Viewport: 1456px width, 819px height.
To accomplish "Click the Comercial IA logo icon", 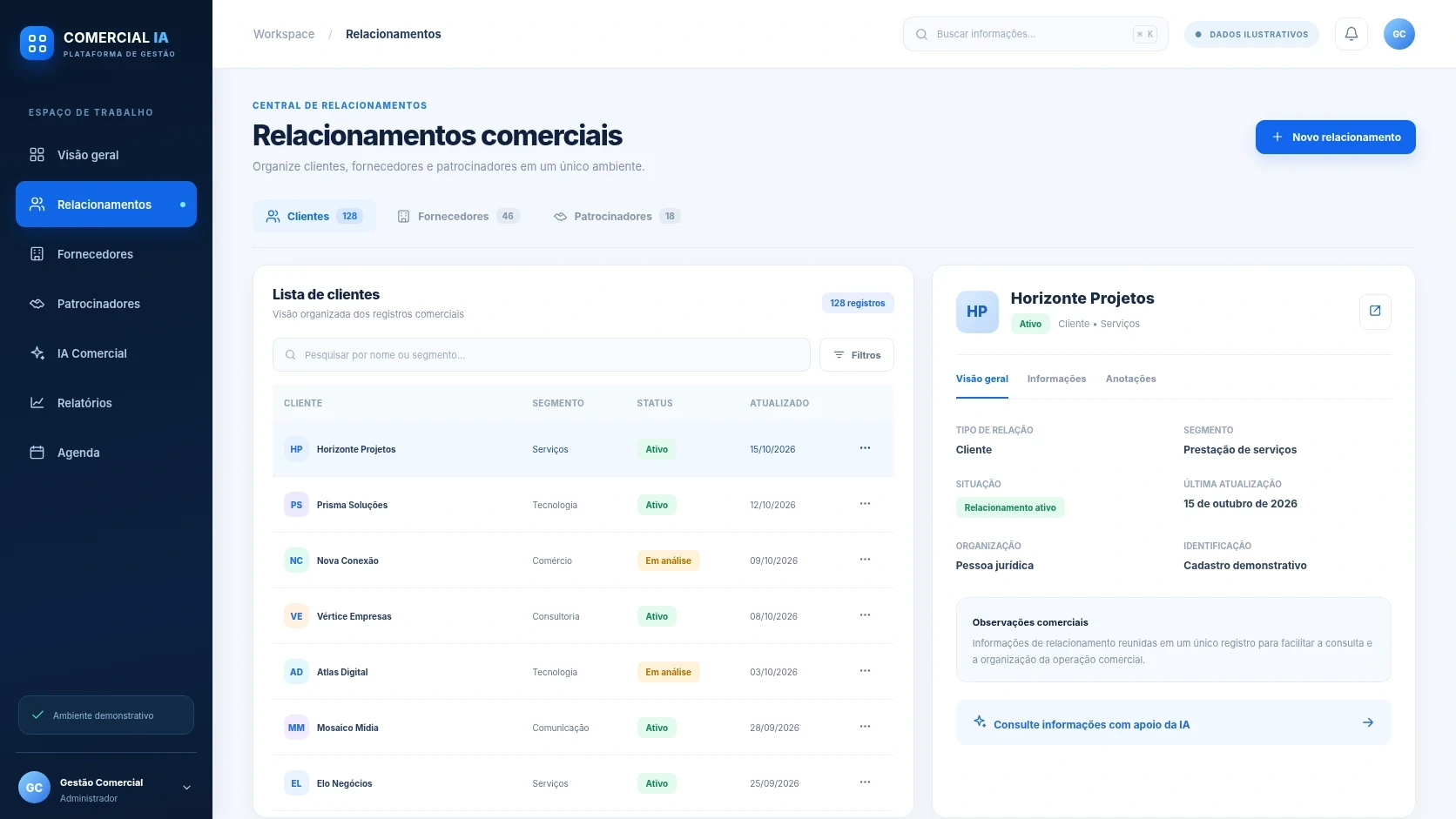I will [37, 44].
